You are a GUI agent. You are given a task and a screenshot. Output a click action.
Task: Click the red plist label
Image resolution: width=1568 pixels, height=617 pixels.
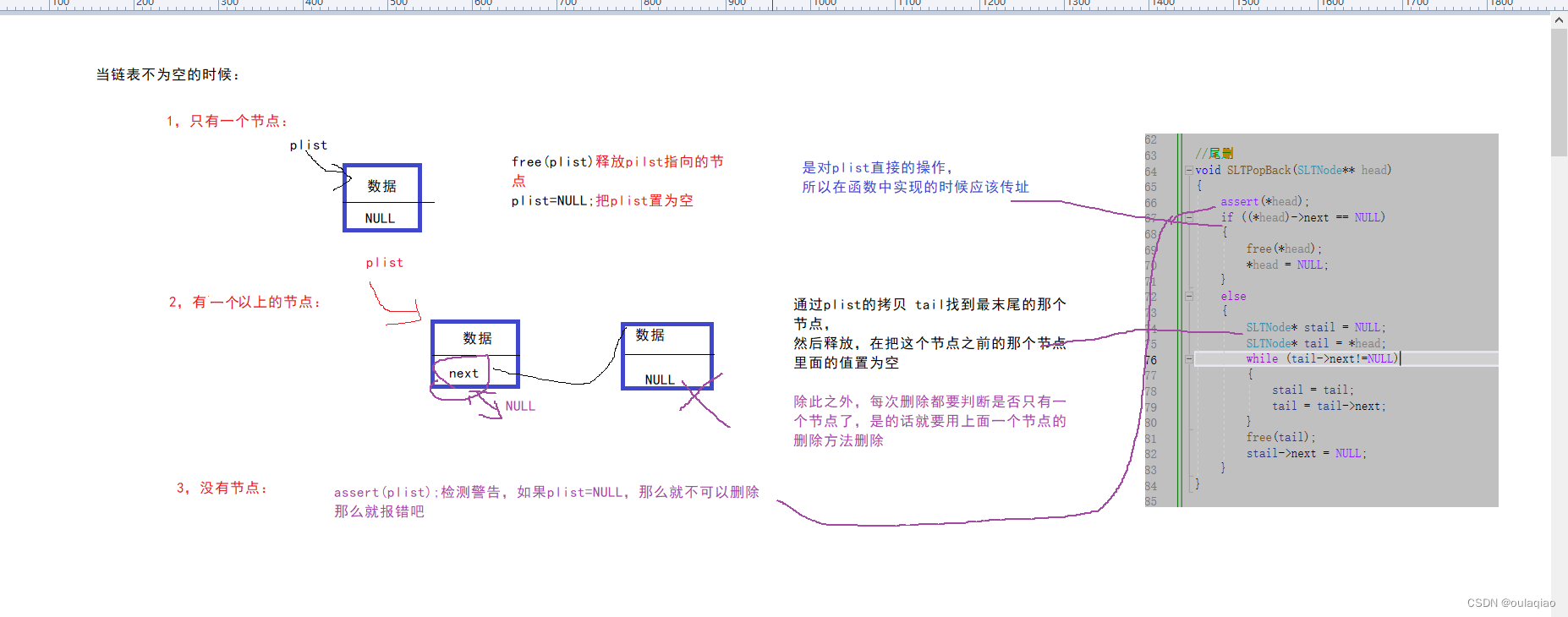coord(385,263)
